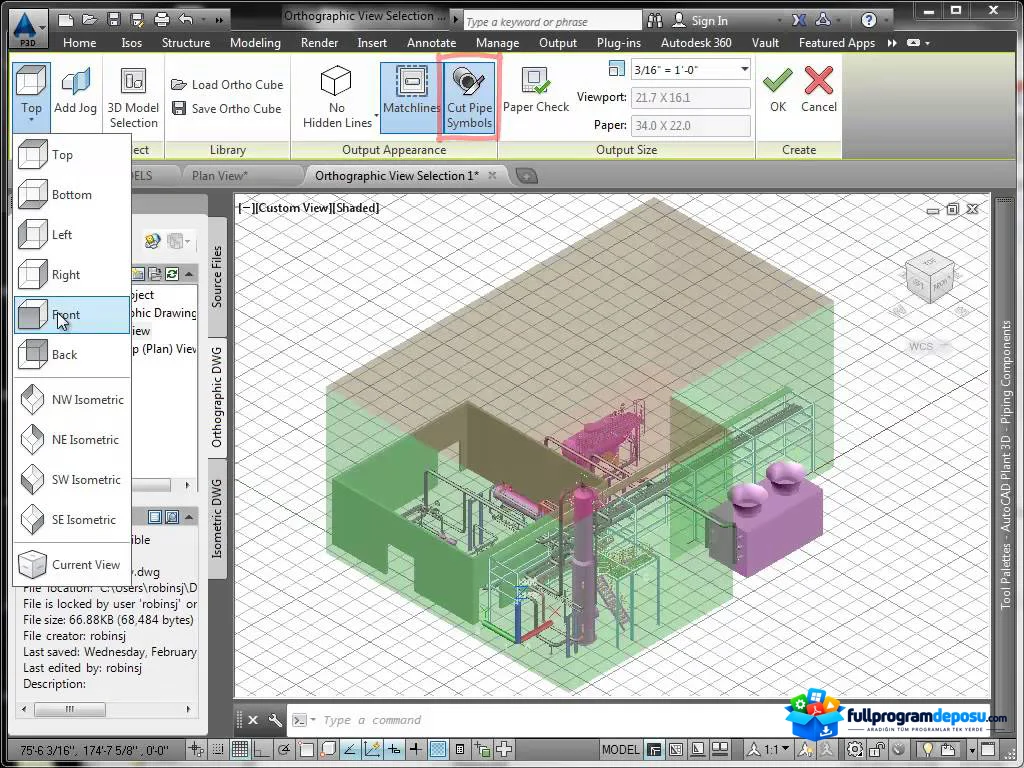The image size is (1024, 768).
Task: Click the Isolate Objects lightbulb icon
Action: coord(927,749)
